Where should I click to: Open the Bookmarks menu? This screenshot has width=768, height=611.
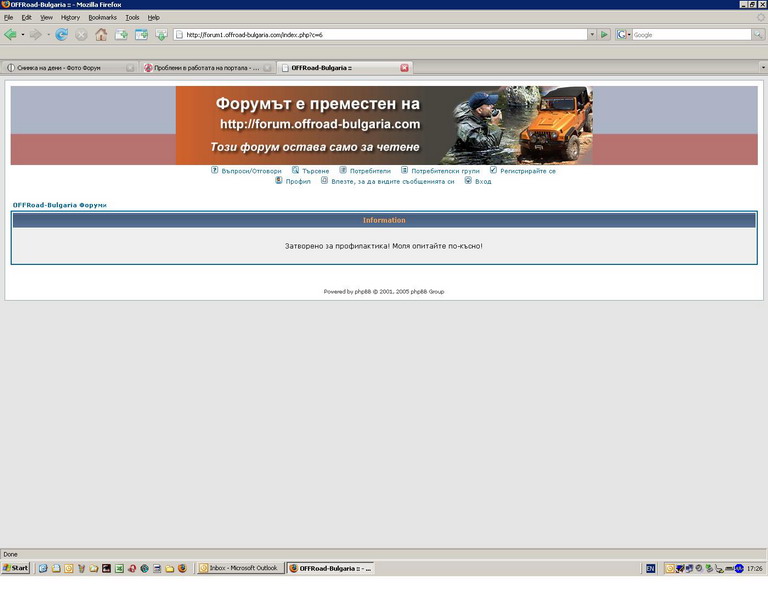(x=102, y=17)
